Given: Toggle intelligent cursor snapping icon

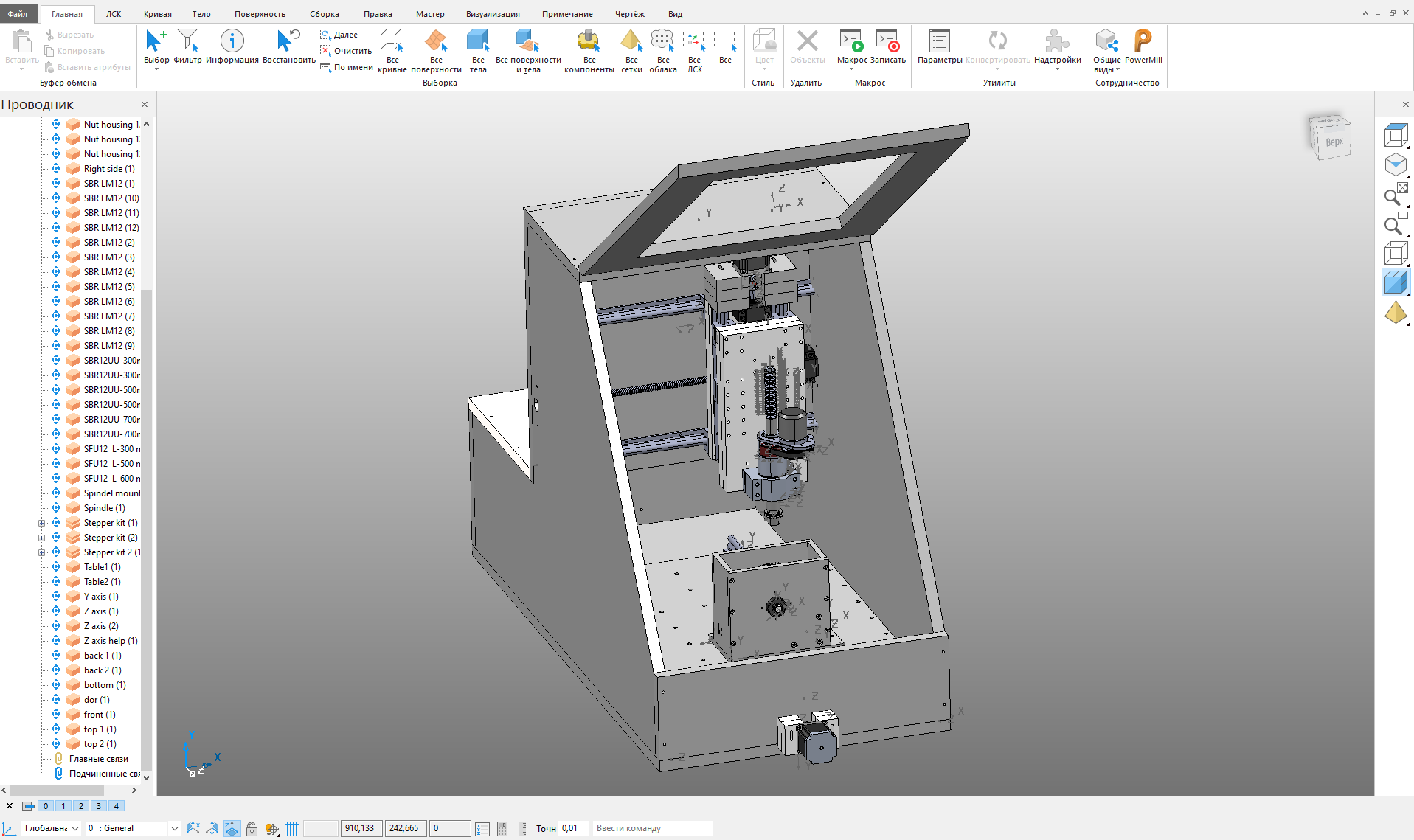Looking at the screenshot, I should click(272, 828).
